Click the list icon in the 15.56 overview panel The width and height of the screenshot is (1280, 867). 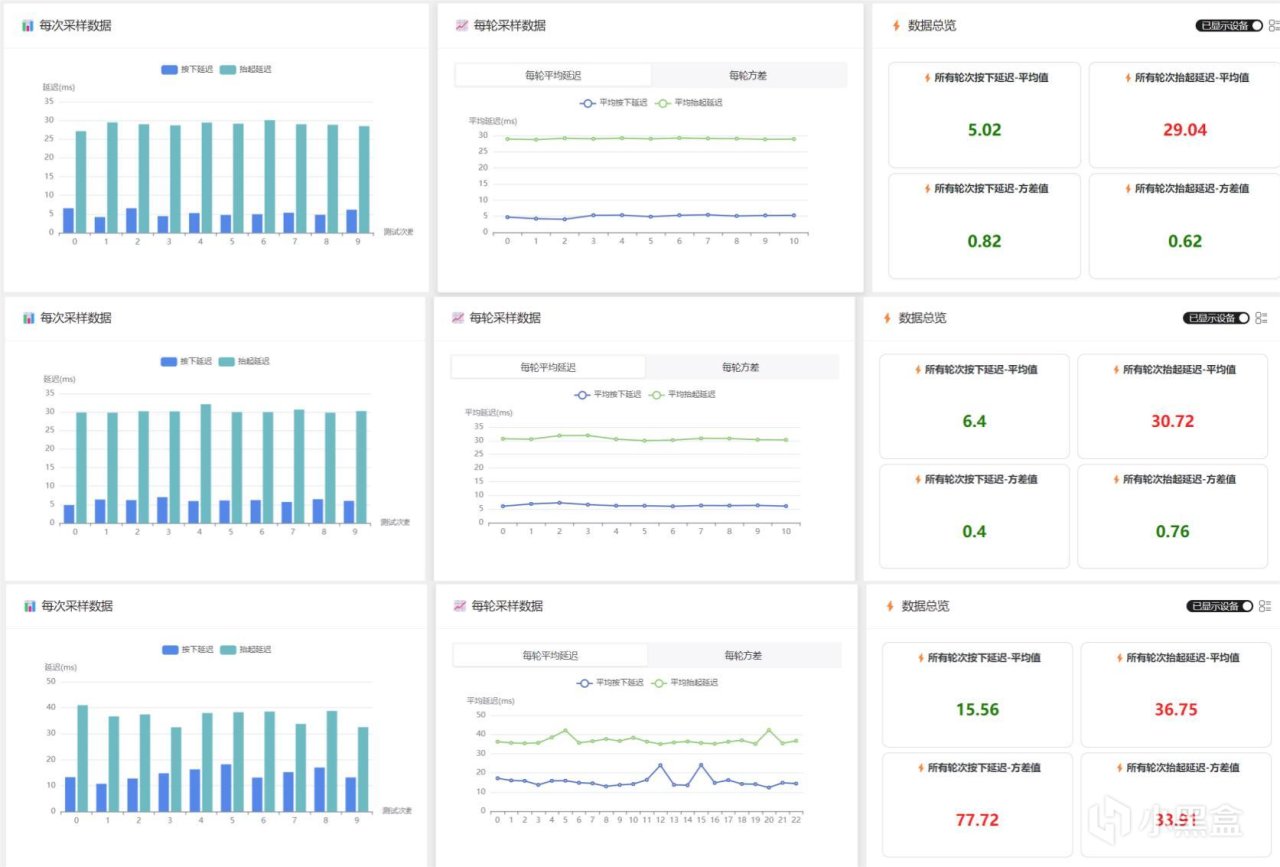coord(1265,606)
